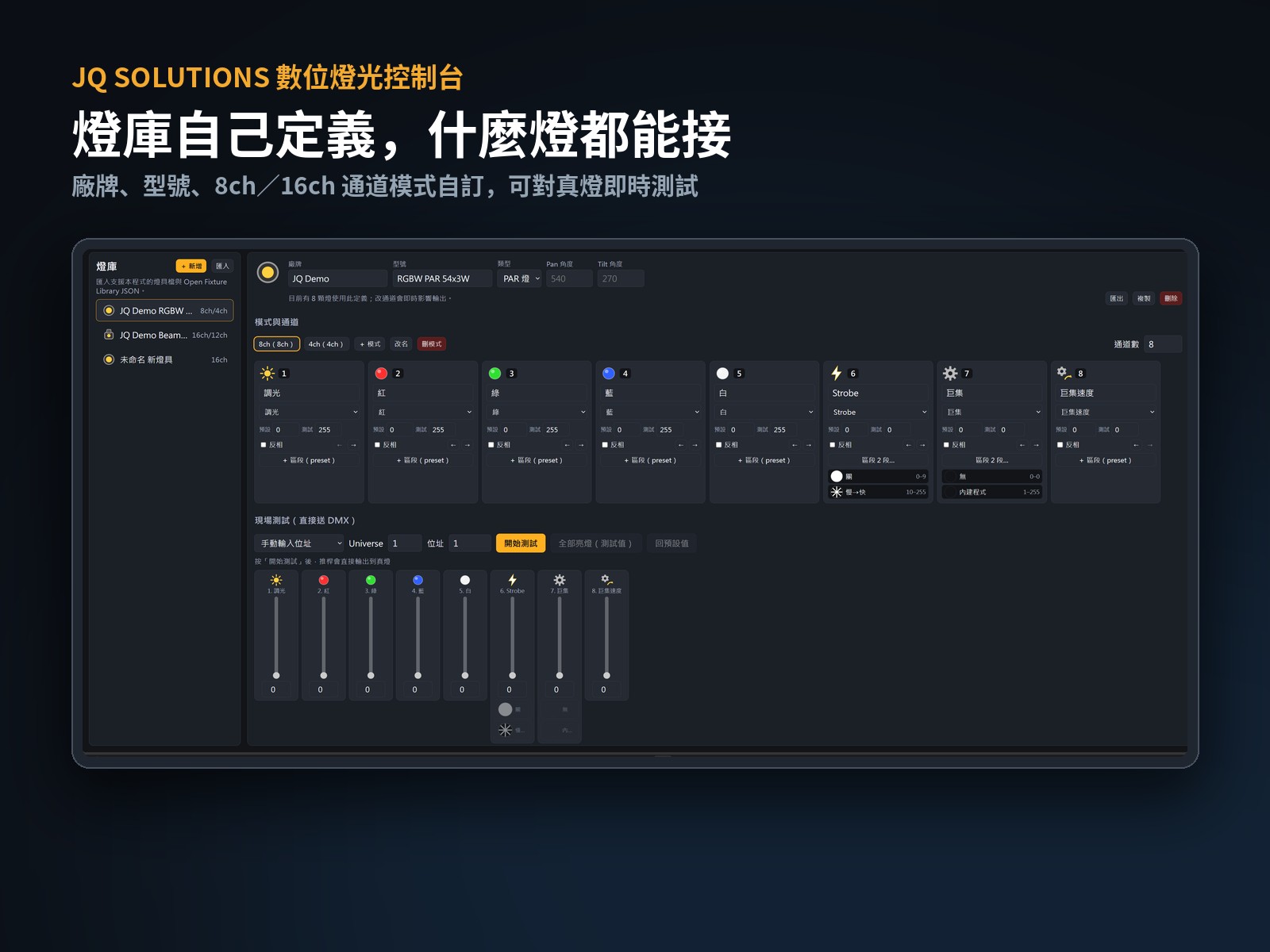The width and height of the screenshot is (1270, 952).
Task: Move channel 1 right with its arrow
Action: (x=354, y=445)
